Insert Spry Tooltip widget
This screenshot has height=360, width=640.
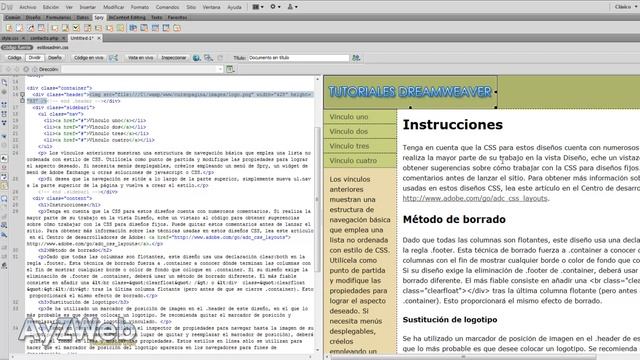click(x=177, y=28)
